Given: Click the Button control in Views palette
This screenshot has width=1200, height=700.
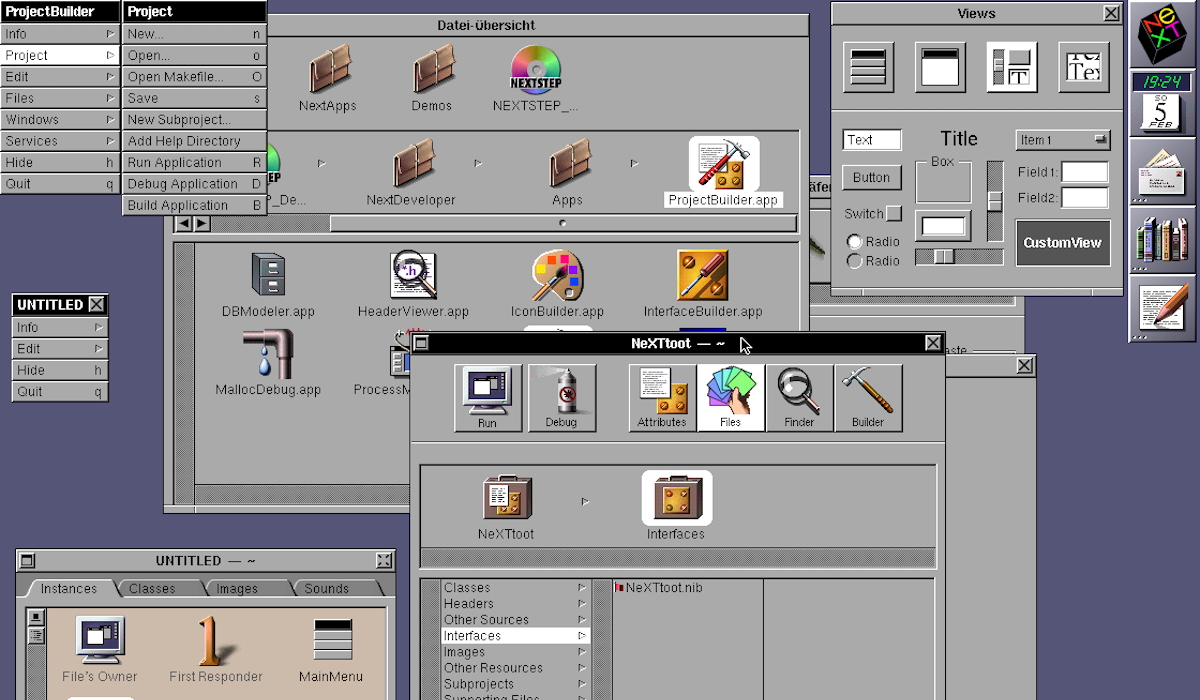Looking at the screenshot, I should 871,178.
